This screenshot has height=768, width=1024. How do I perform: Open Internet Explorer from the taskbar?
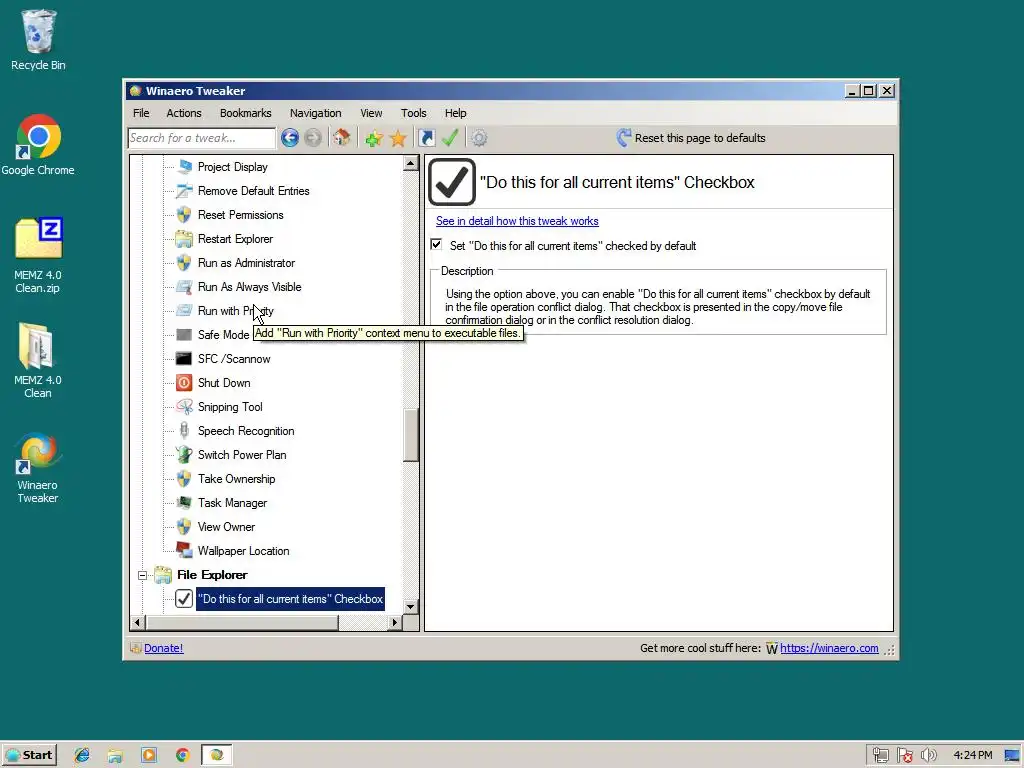82,755
